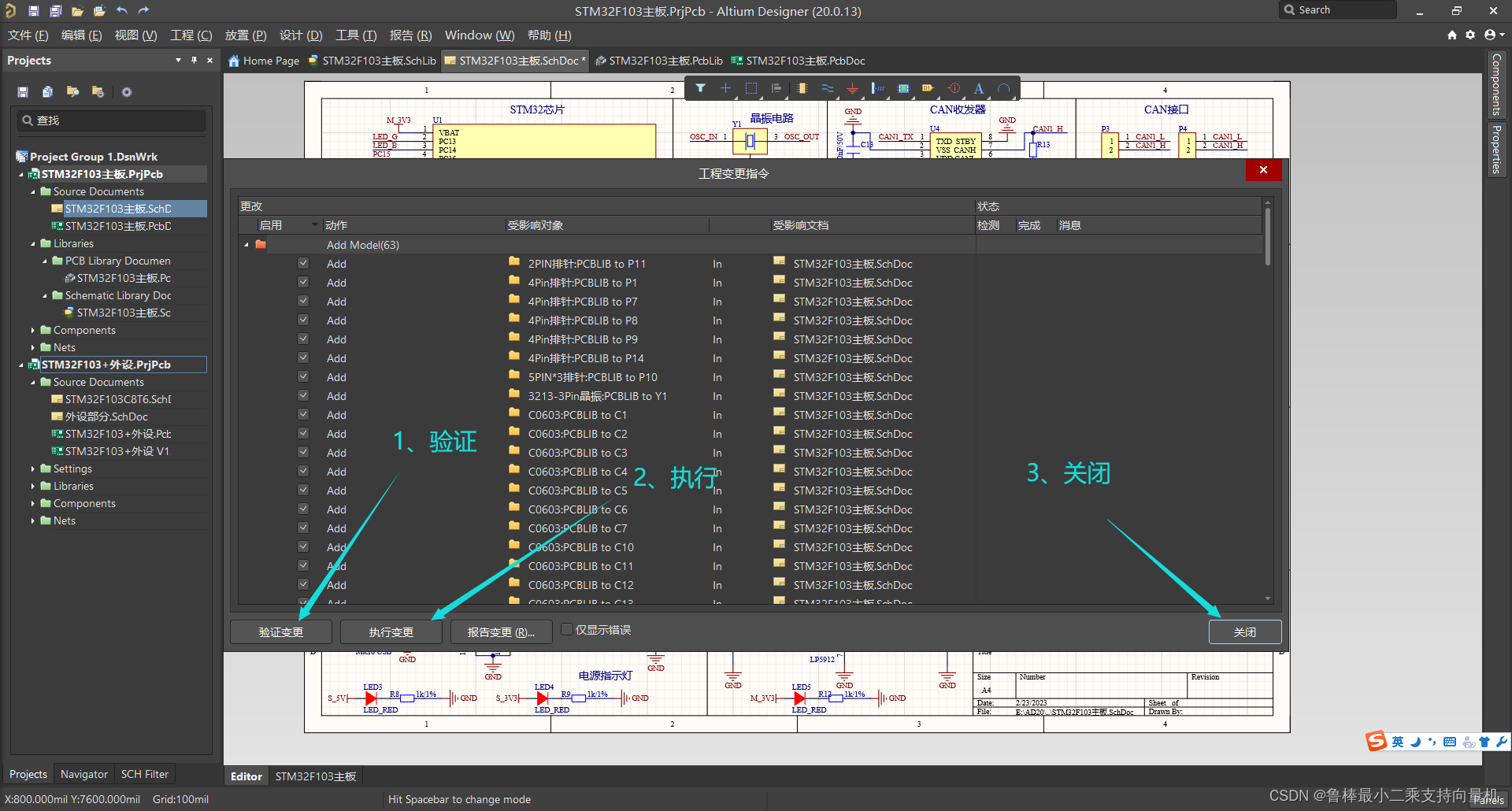Uncheck the 2PIN排针 to P11 row checkbox
1512x811 pixels.
[303, 263]
